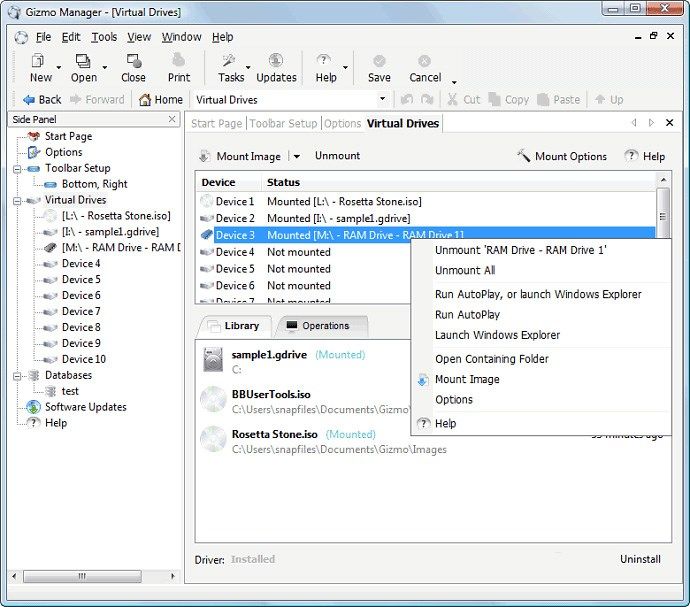
Task: Click the Mount Image button
Action: (x=239, y=156)
